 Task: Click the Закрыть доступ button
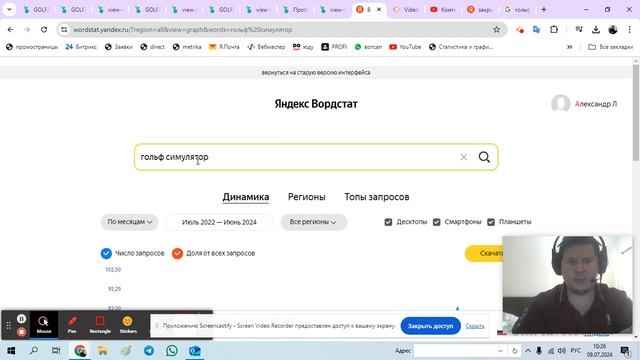click(x=430, y=326)
